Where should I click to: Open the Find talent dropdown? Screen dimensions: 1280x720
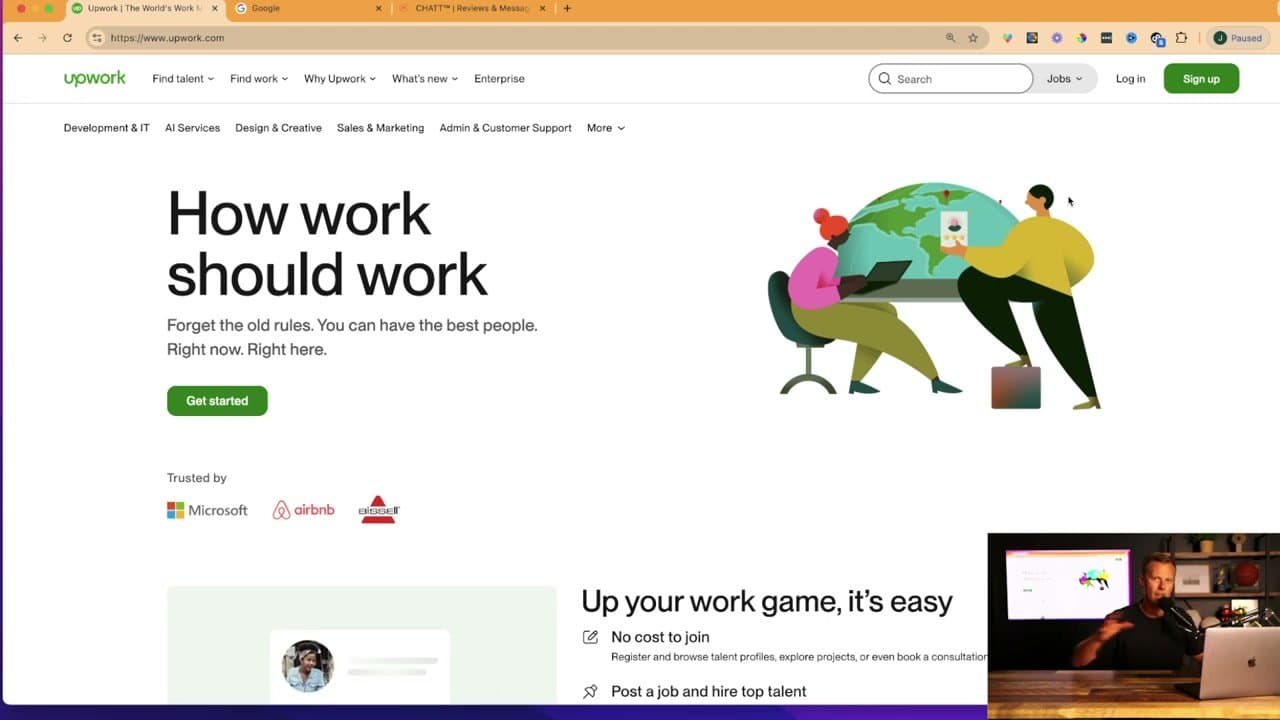coord(182,78)
